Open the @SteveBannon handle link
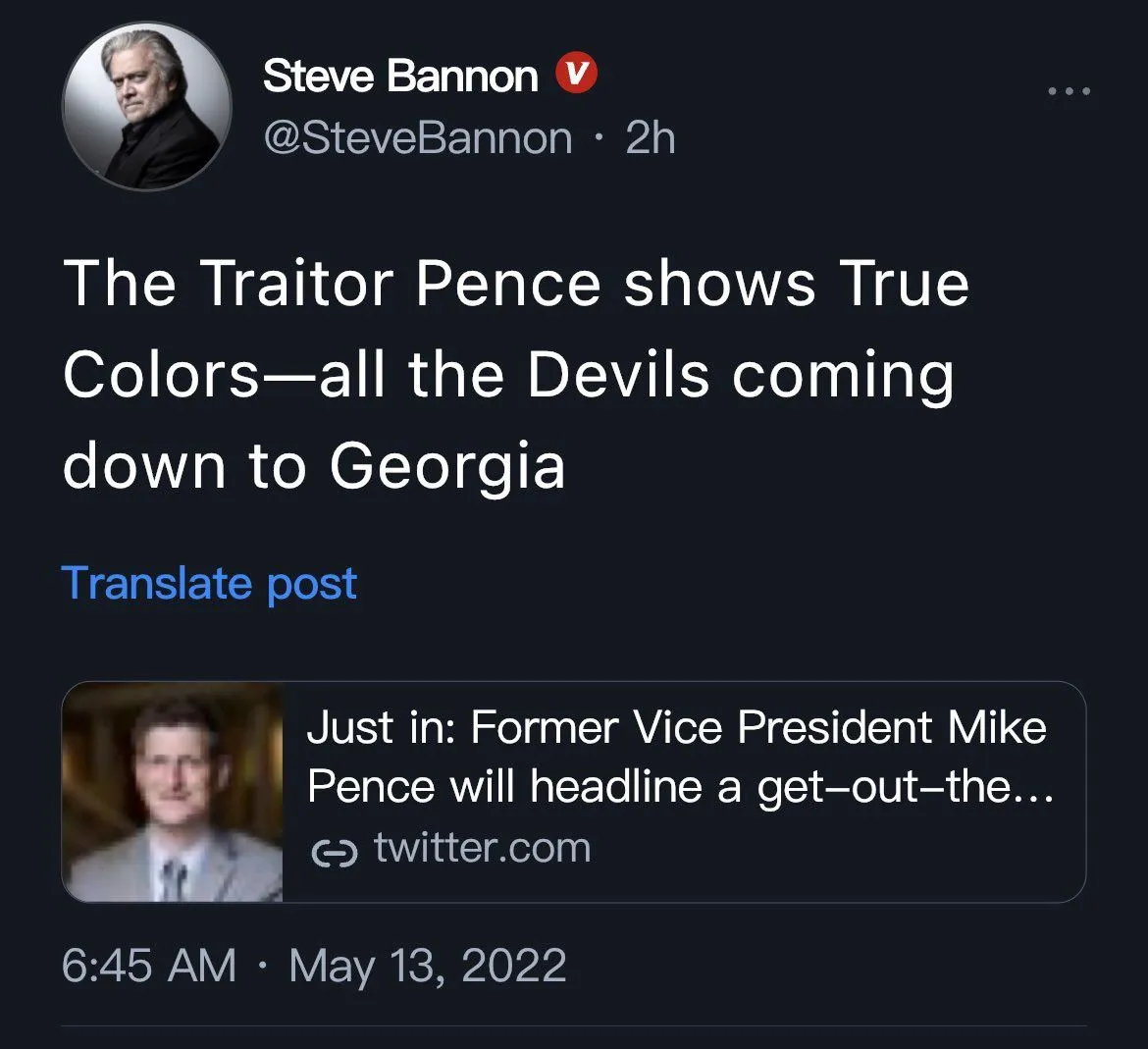Screen dimensions: 1148x1049 click(417, 138)
